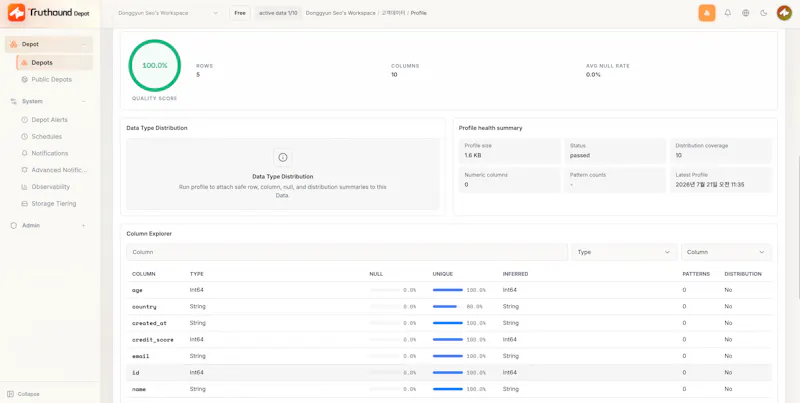Viewport: 800px width, 403px height.
Task: Click Donggyun Seo's Workspace breadcrumb link
Action: [x=340, y=13]
